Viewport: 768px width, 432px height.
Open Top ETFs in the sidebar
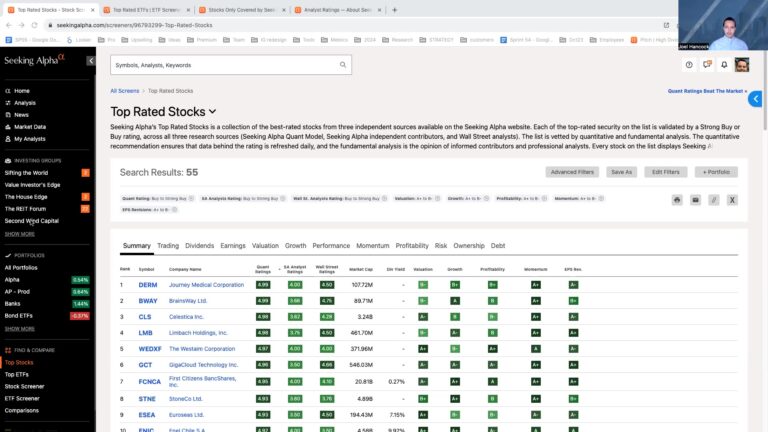(17, 375)
